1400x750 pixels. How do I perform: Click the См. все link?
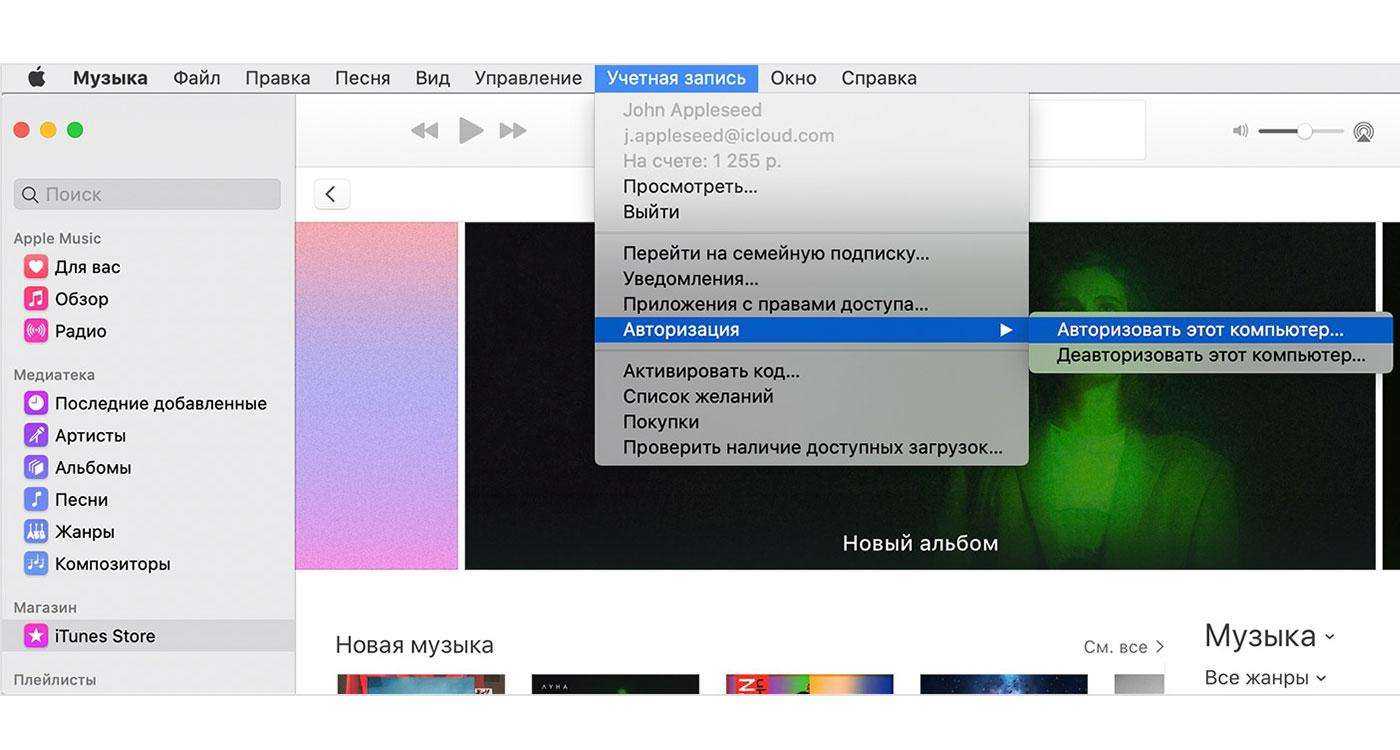click(1123, 647)
